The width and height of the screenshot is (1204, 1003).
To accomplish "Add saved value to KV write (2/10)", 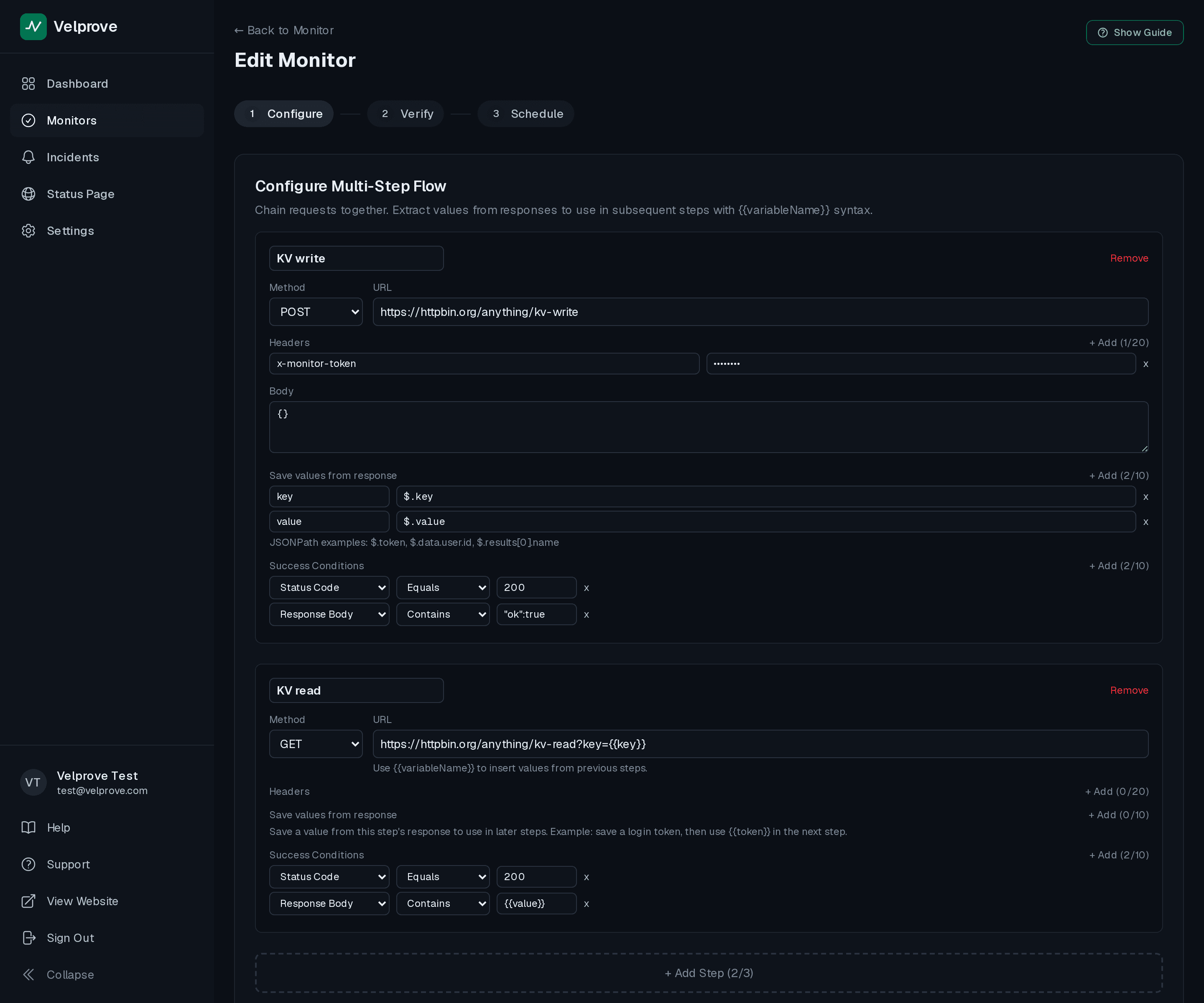I will tap(1119, 475).
